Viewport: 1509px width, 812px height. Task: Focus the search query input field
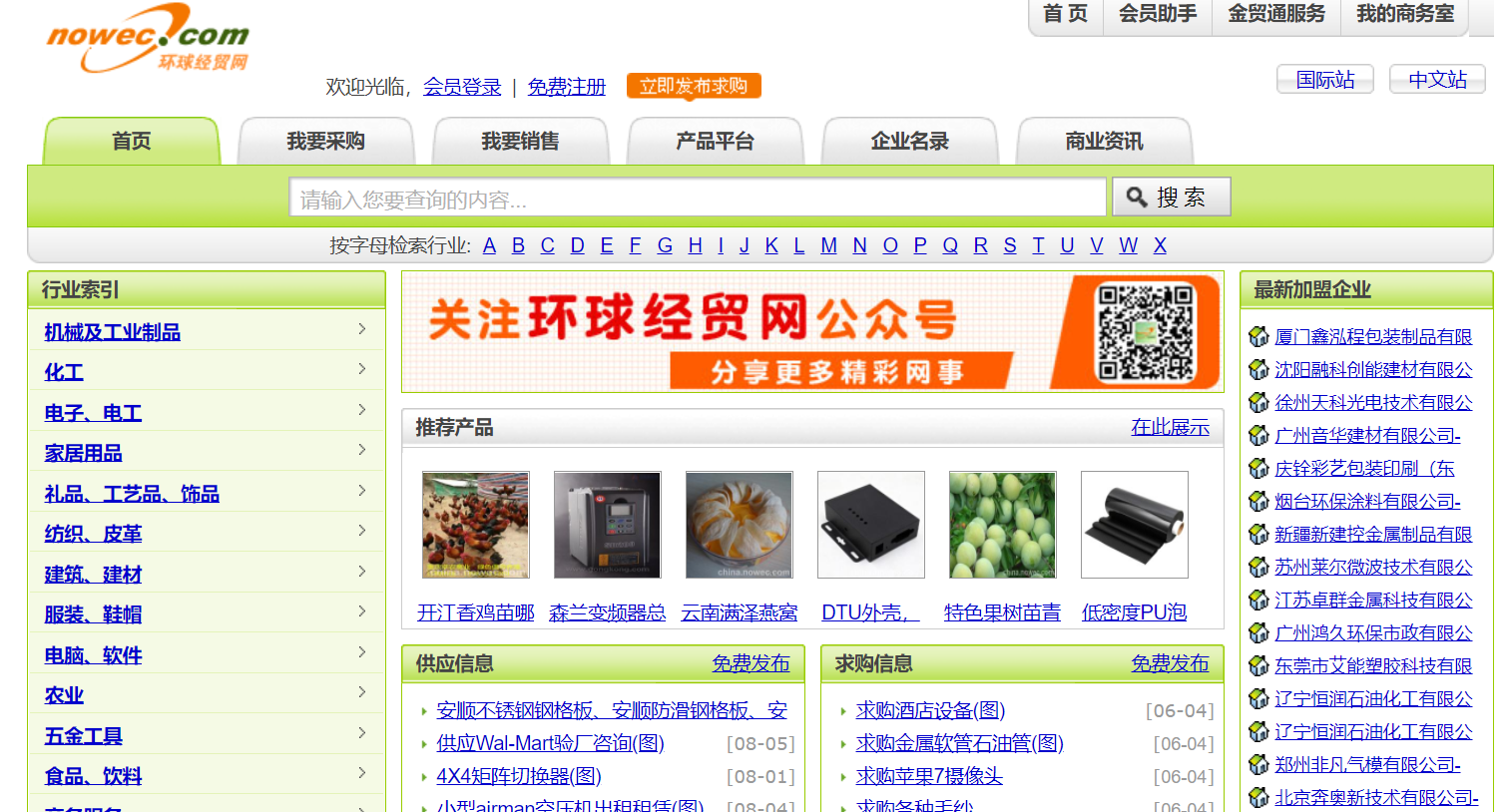(x=698, y=199)
